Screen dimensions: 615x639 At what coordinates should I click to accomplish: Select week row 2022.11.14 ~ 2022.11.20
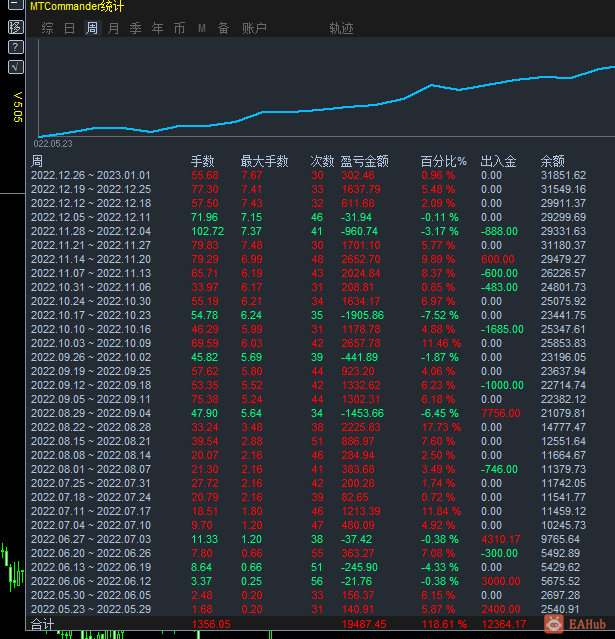(309, 259)
